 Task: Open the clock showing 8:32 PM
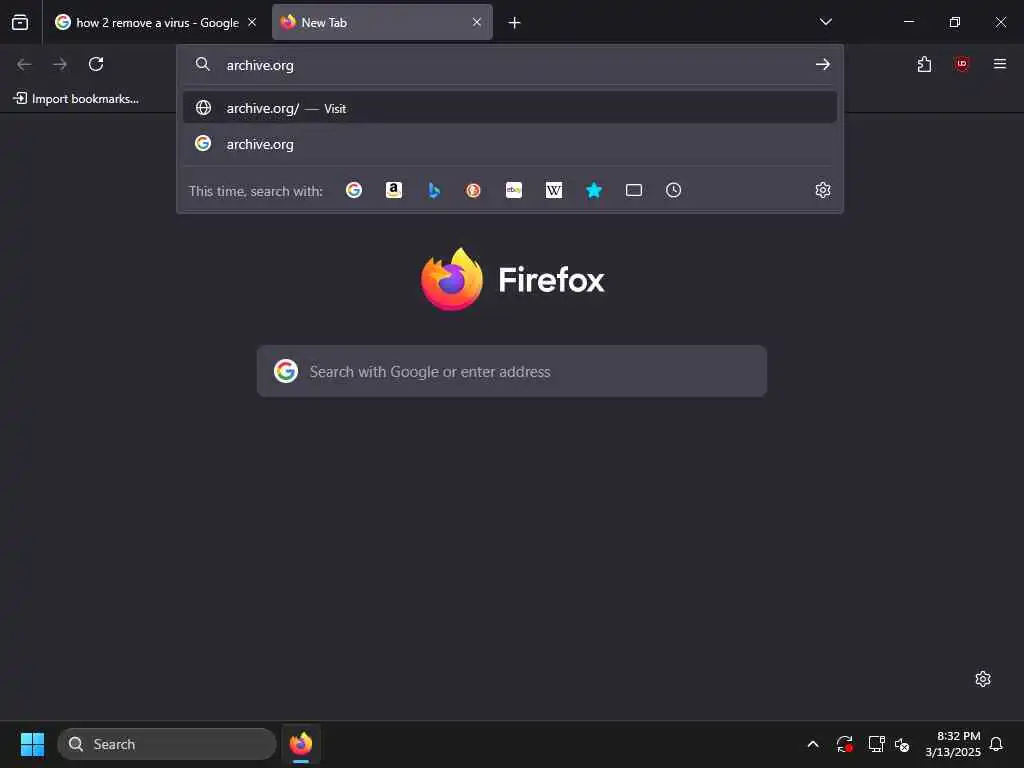point(952,744)
